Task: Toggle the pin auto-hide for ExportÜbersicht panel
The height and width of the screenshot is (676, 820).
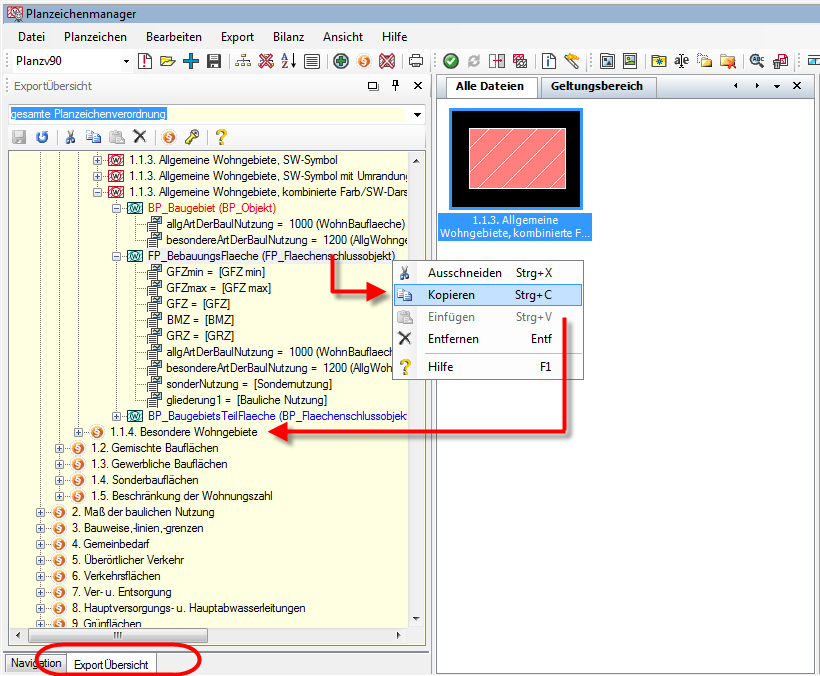Action: tap(395, 87)
